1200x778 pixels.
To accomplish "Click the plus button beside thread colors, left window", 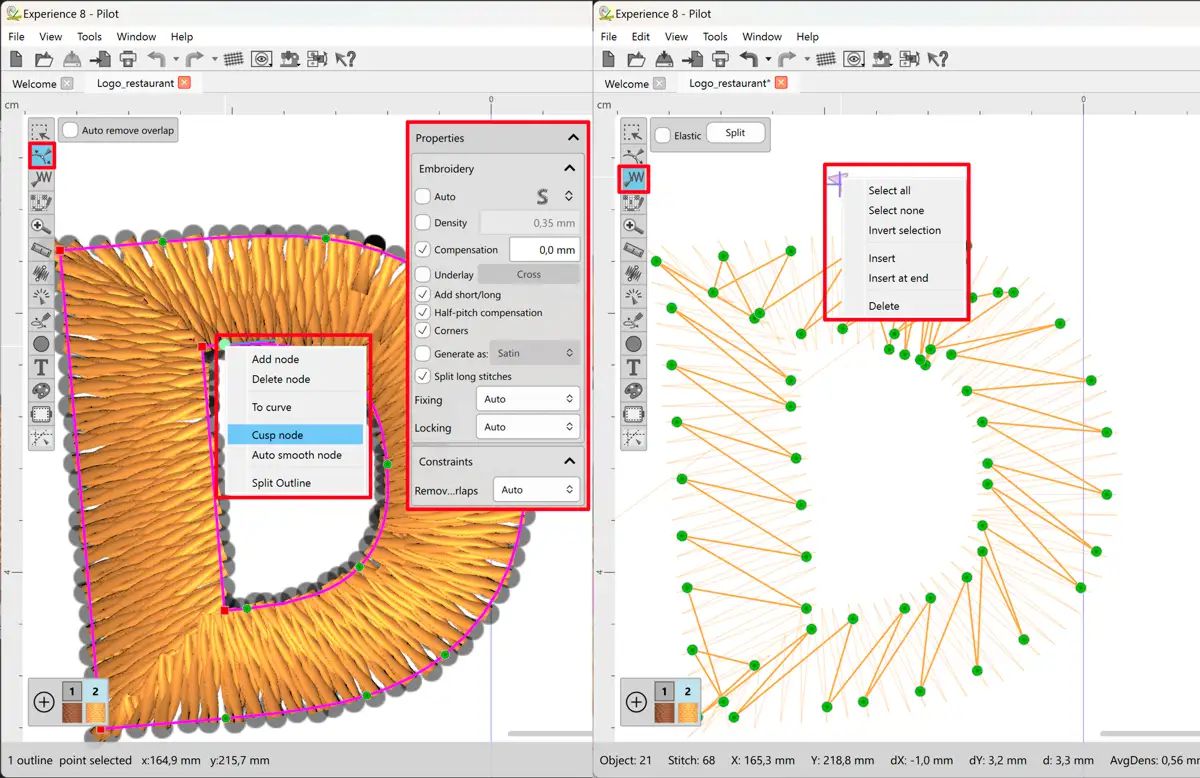I will pyautogui.click(x=44, y=702).
